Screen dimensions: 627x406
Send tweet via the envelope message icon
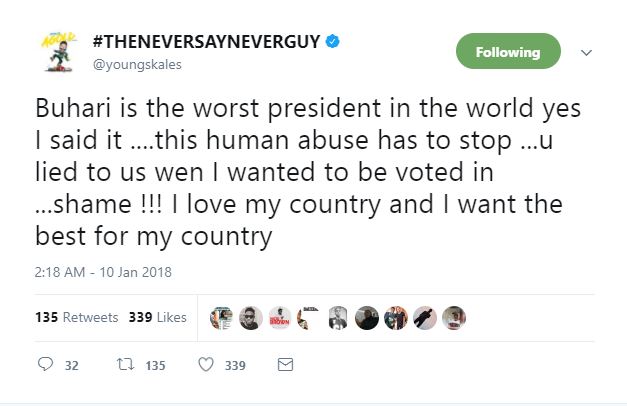click(285, 365)
